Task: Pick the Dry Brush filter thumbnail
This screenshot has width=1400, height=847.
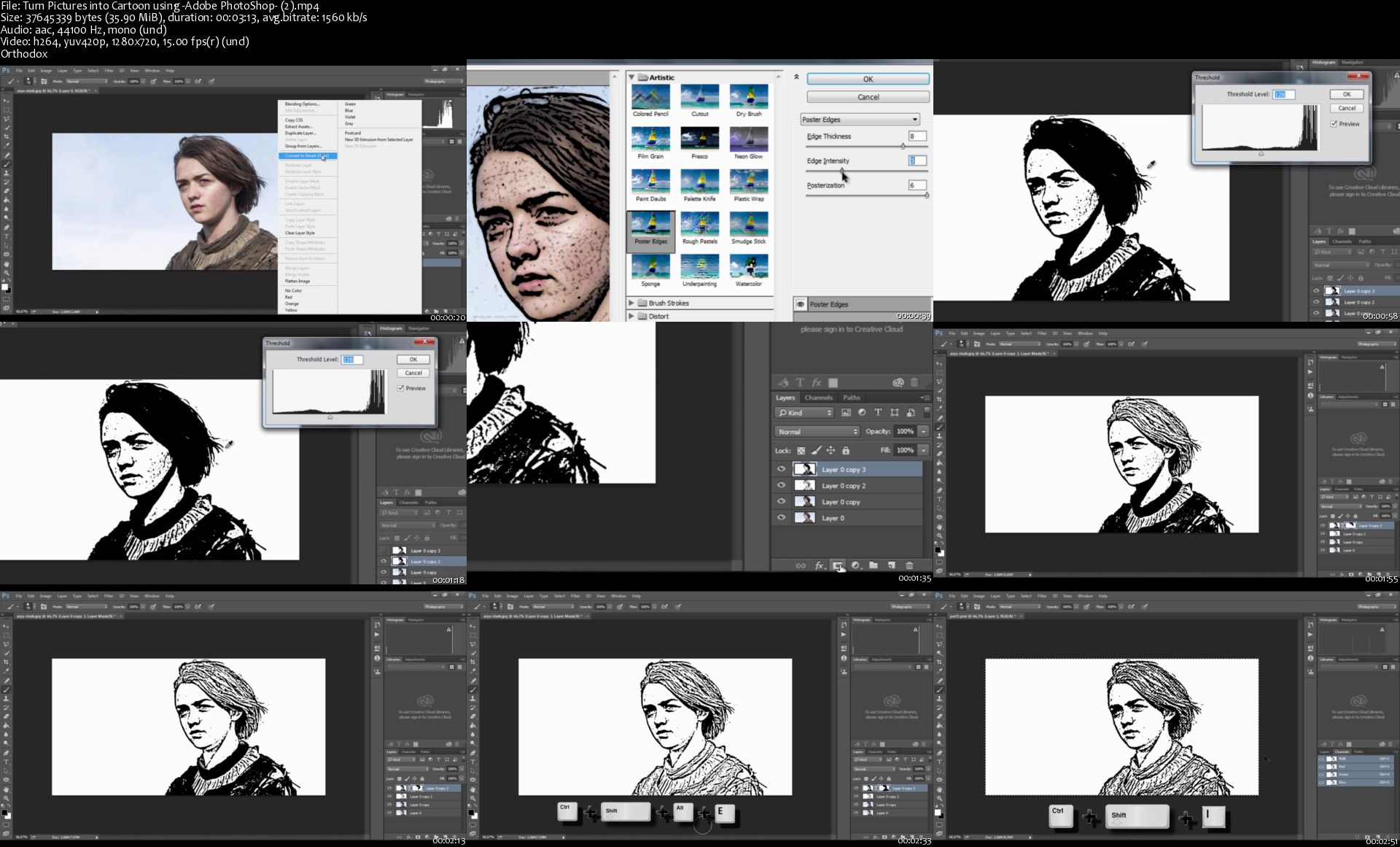Action: pos(749,96)
